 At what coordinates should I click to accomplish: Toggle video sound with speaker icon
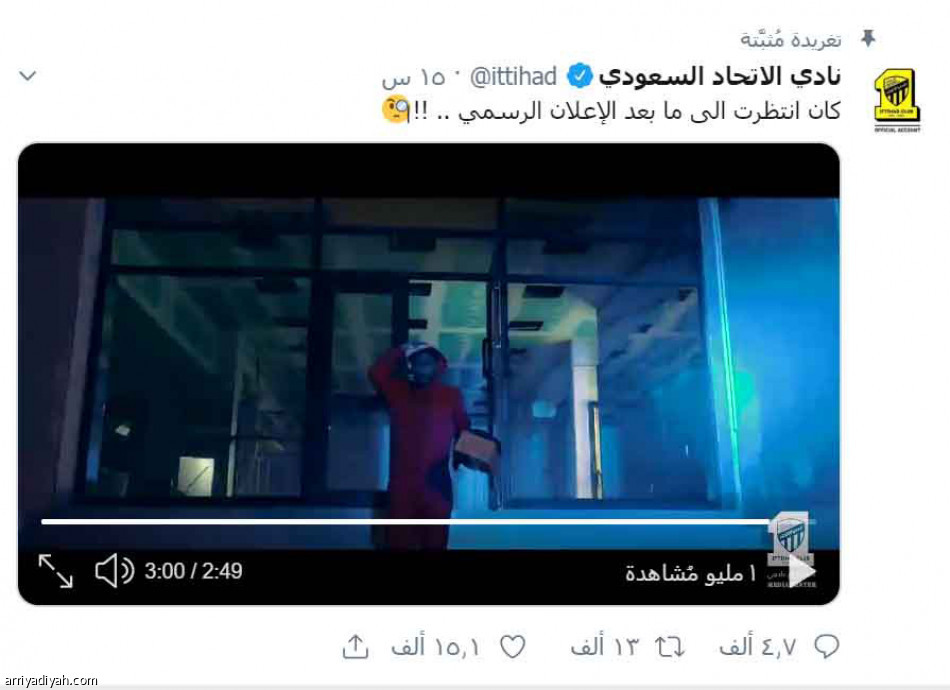(x=115, y=571)
